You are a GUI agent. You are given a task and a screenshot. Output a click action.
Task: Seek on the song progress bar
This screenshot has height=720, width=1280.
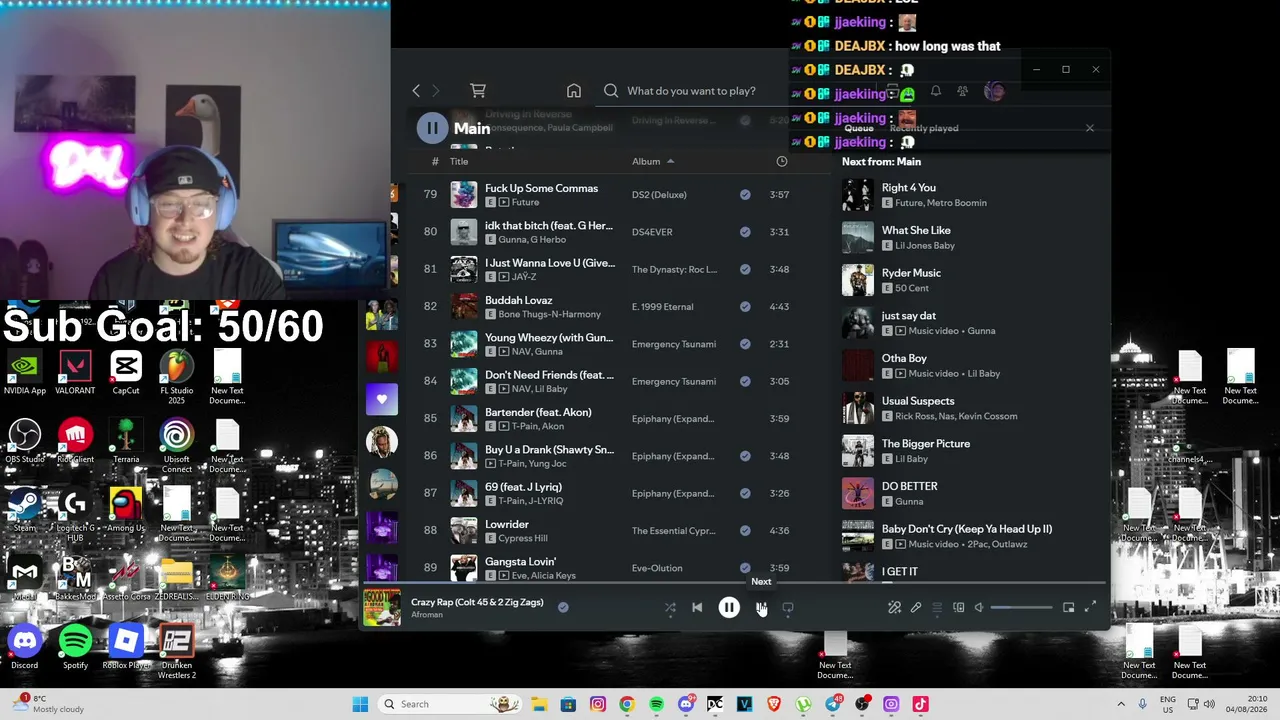coord(735,583)
